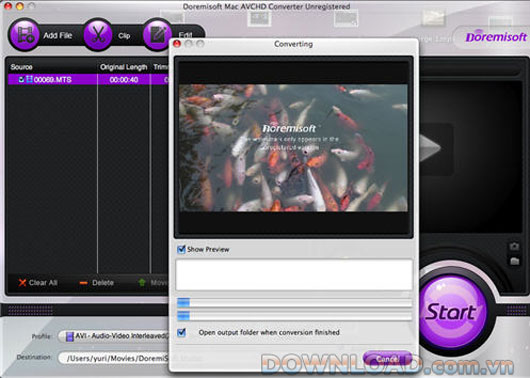Click the camera snapshot icon

click(x=514, y=246)
